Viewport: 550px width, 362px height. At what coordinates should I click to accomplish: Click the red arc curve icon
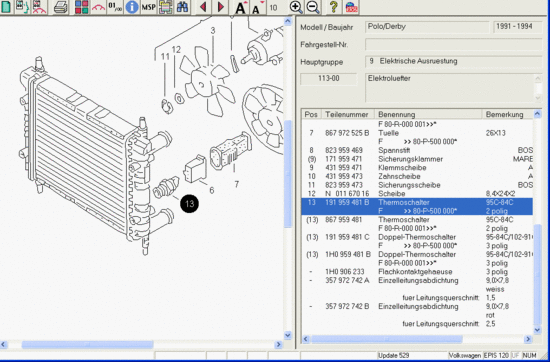(x=98, y=7)
